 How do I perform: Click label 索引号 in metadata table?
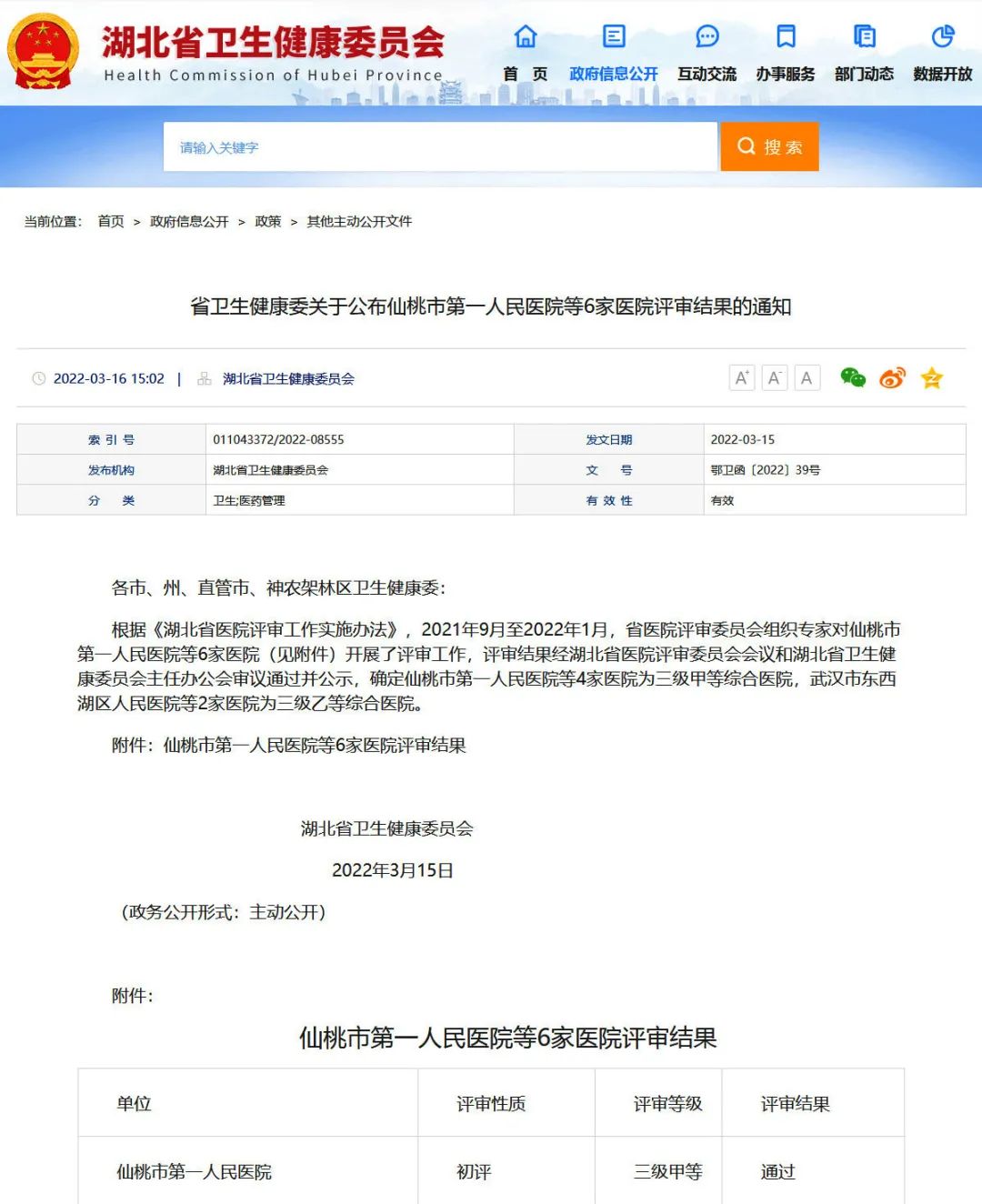[111, 439]
